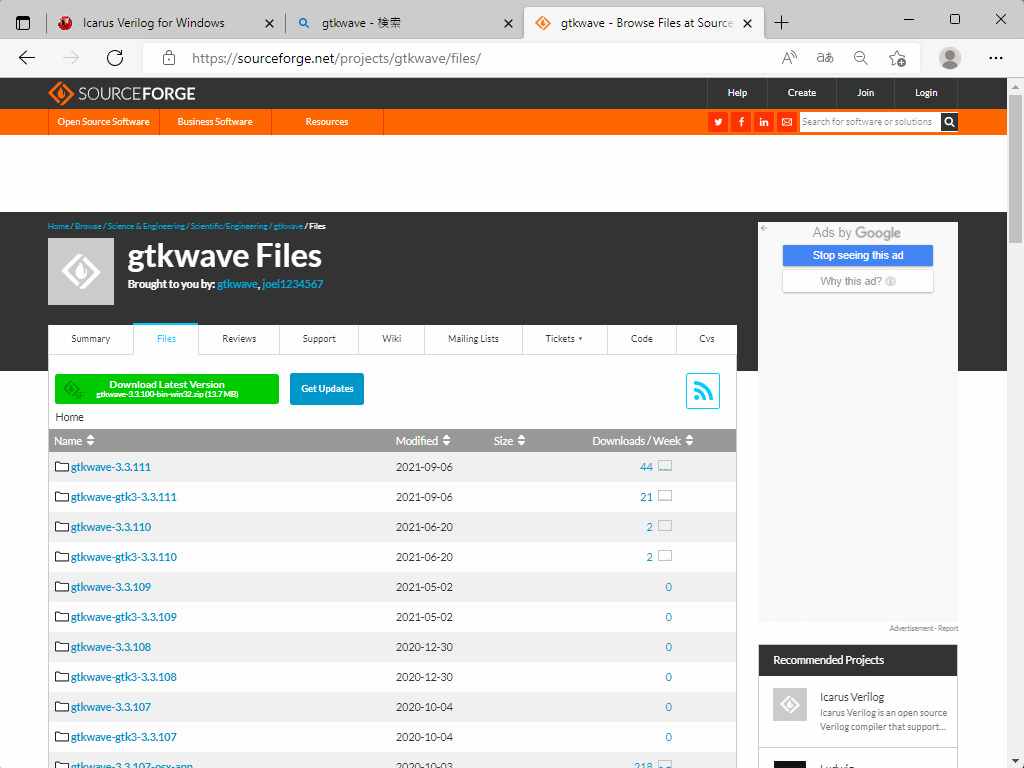Click the zoom out magnifier icon
This screenshot has height=768, width=1024.
click(861, 58)
